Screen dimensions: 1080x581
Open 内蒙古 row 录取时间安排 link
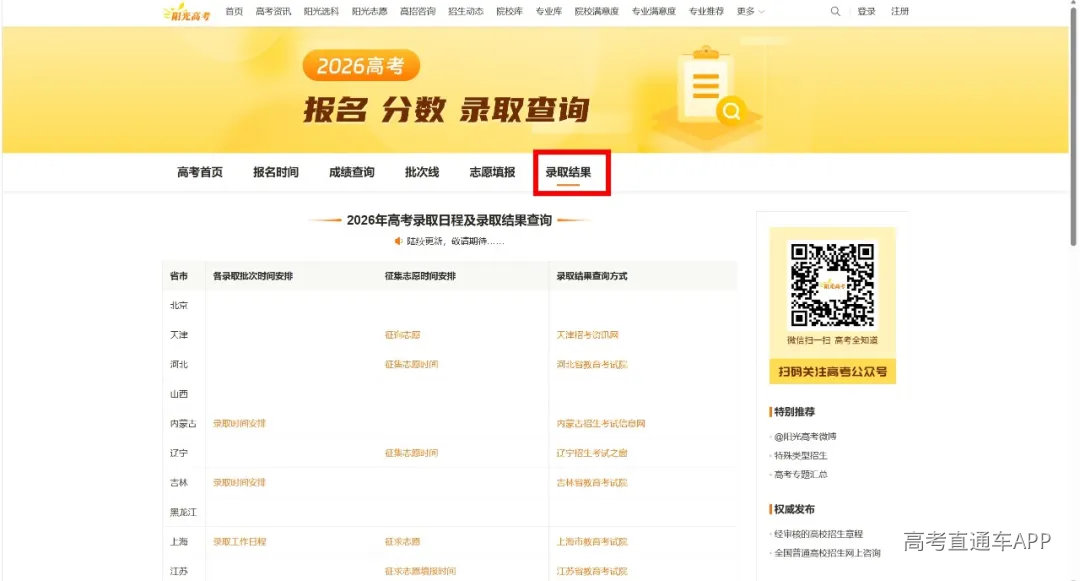(239, 424)
